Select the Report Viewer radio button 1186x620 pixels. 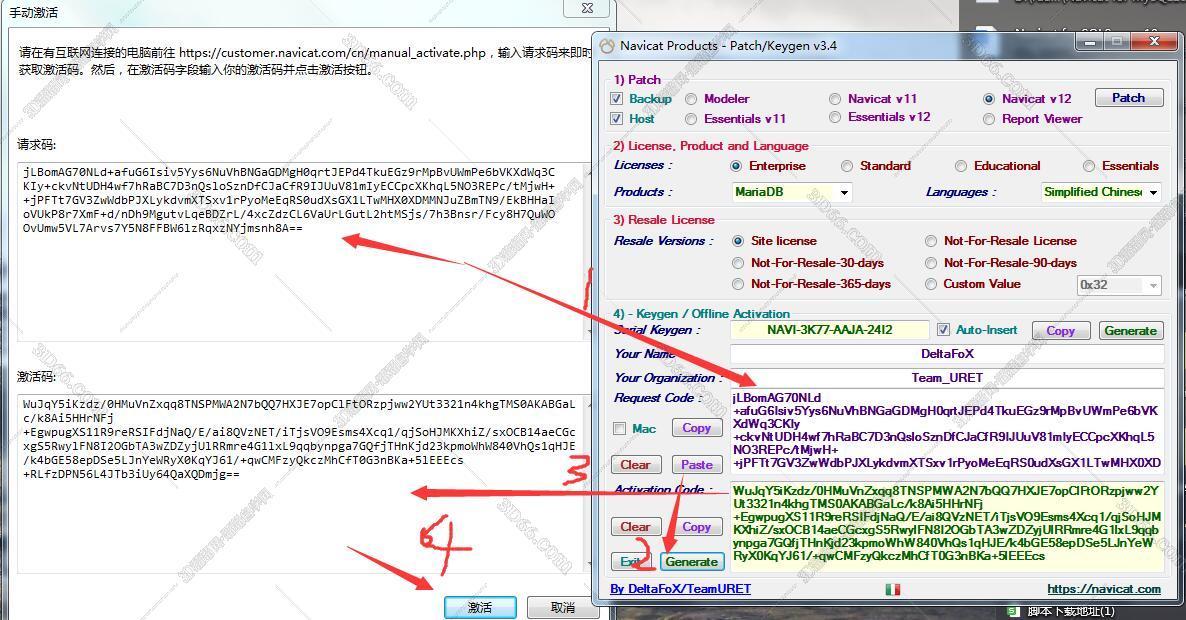click(989, 119)
